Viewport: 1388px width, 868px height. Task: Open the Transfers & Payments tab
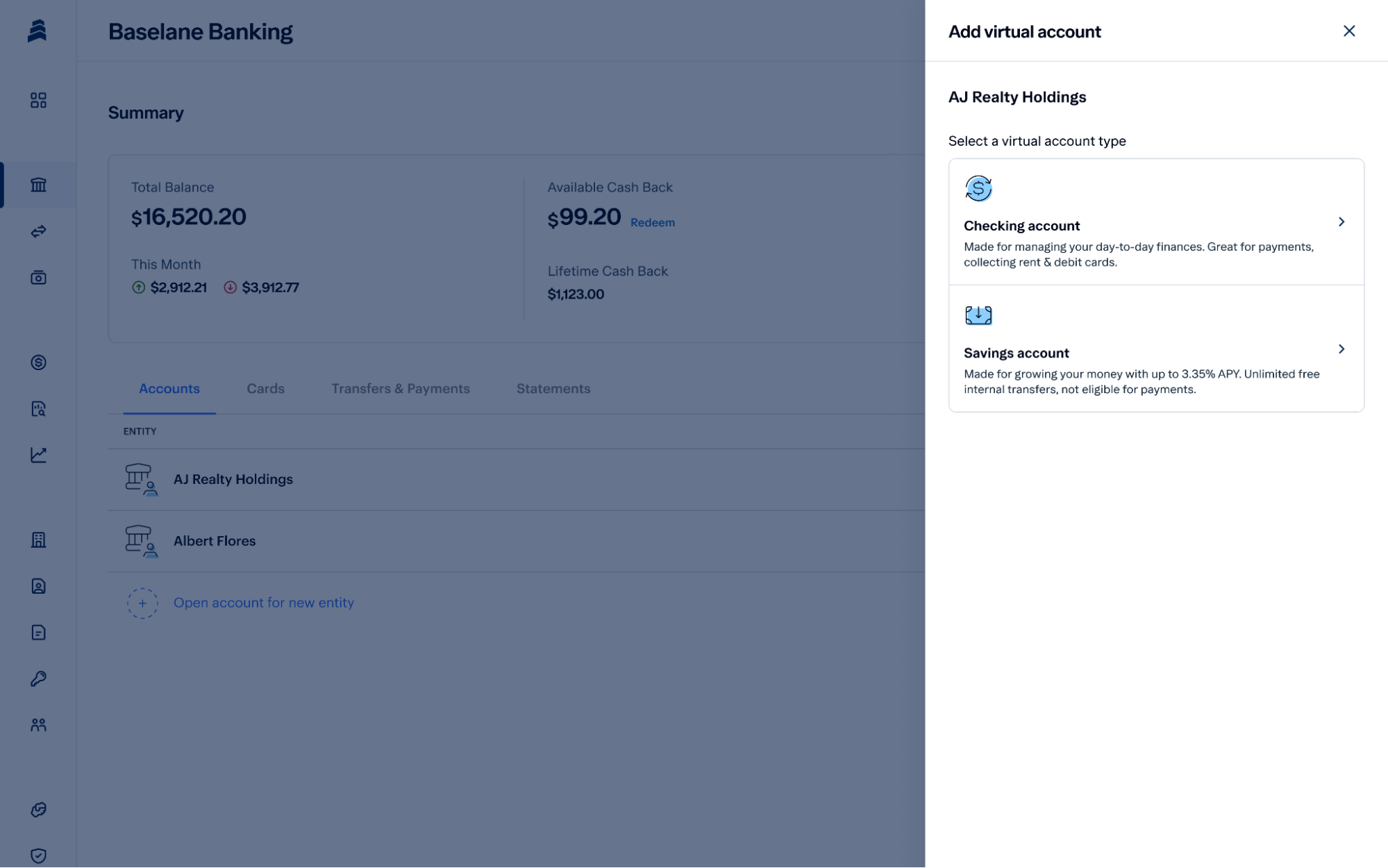coord(401,389)
